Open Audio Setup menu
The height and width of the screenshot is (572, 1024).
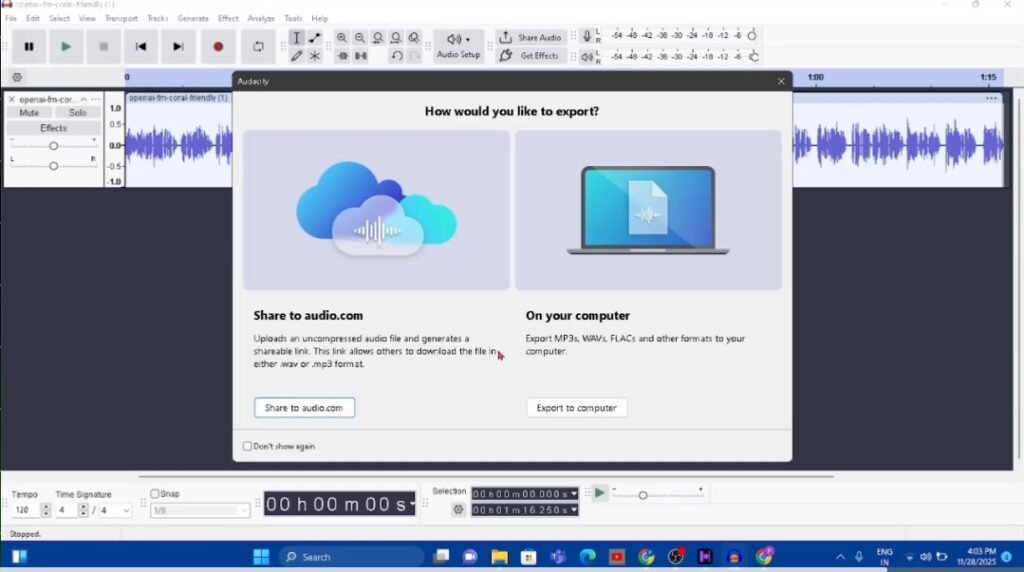pyautogui.click(x=458, y=46)
